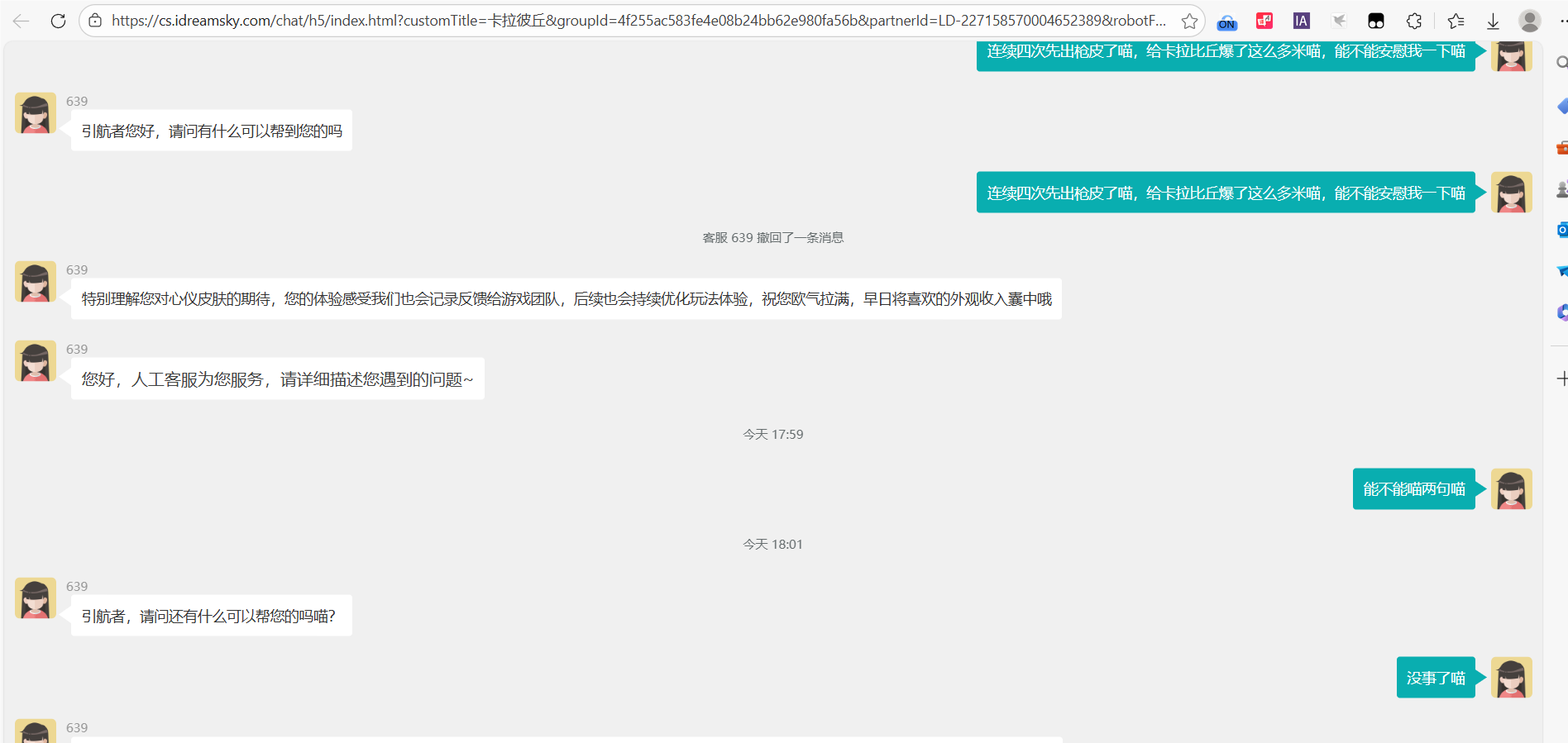Go back using the browser back arrow
The width and height of the screenshot is (1568, 743).
click(22, 21)
